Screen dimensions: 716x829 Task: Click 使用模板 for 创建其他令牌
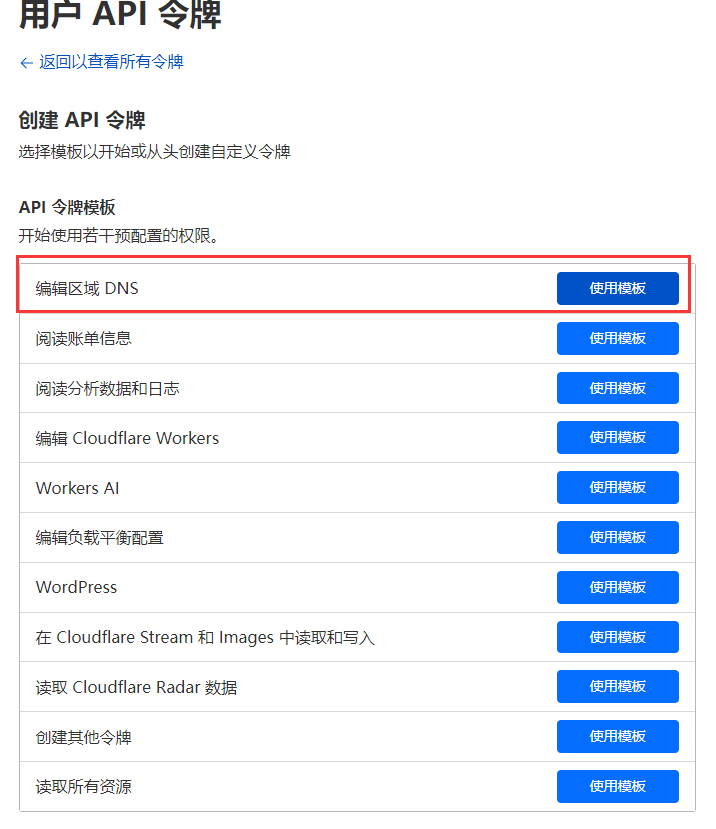617,737
